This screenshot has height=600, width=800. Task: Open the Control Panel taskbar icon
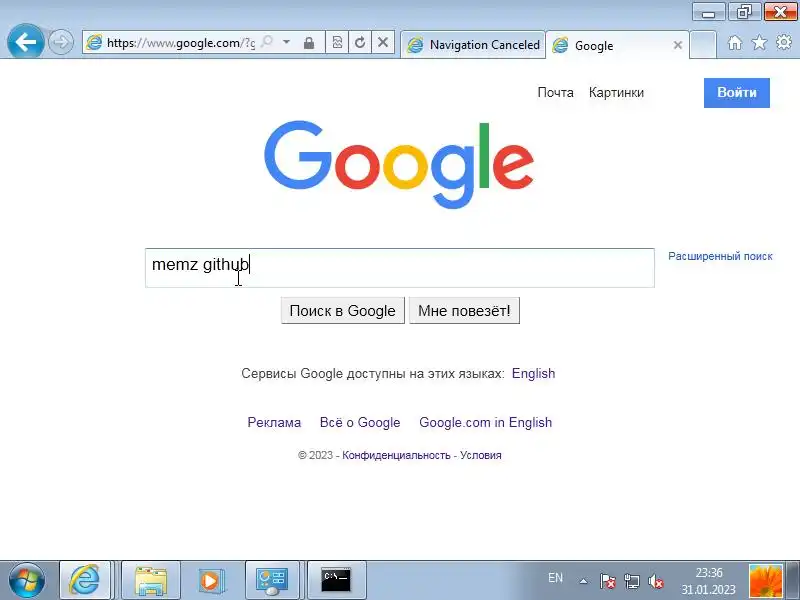271,580
